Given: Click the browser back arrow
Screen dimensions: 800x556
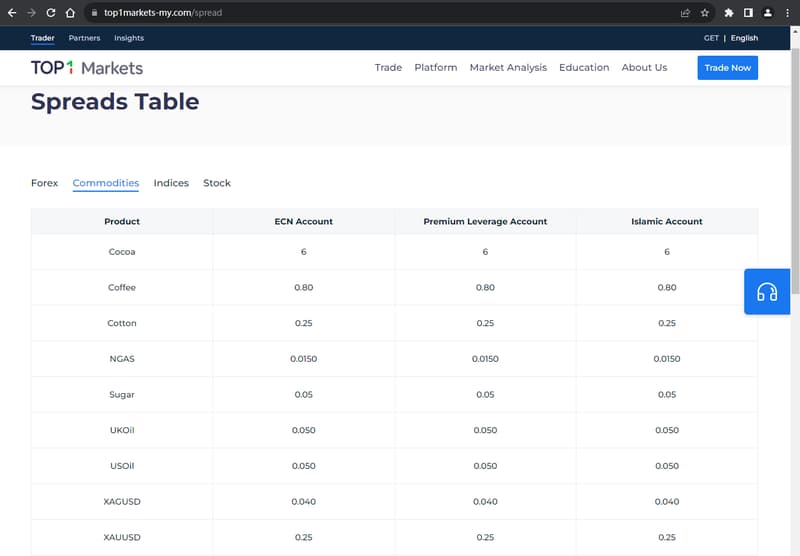Looking at the screenshot, I should (12, 13).
